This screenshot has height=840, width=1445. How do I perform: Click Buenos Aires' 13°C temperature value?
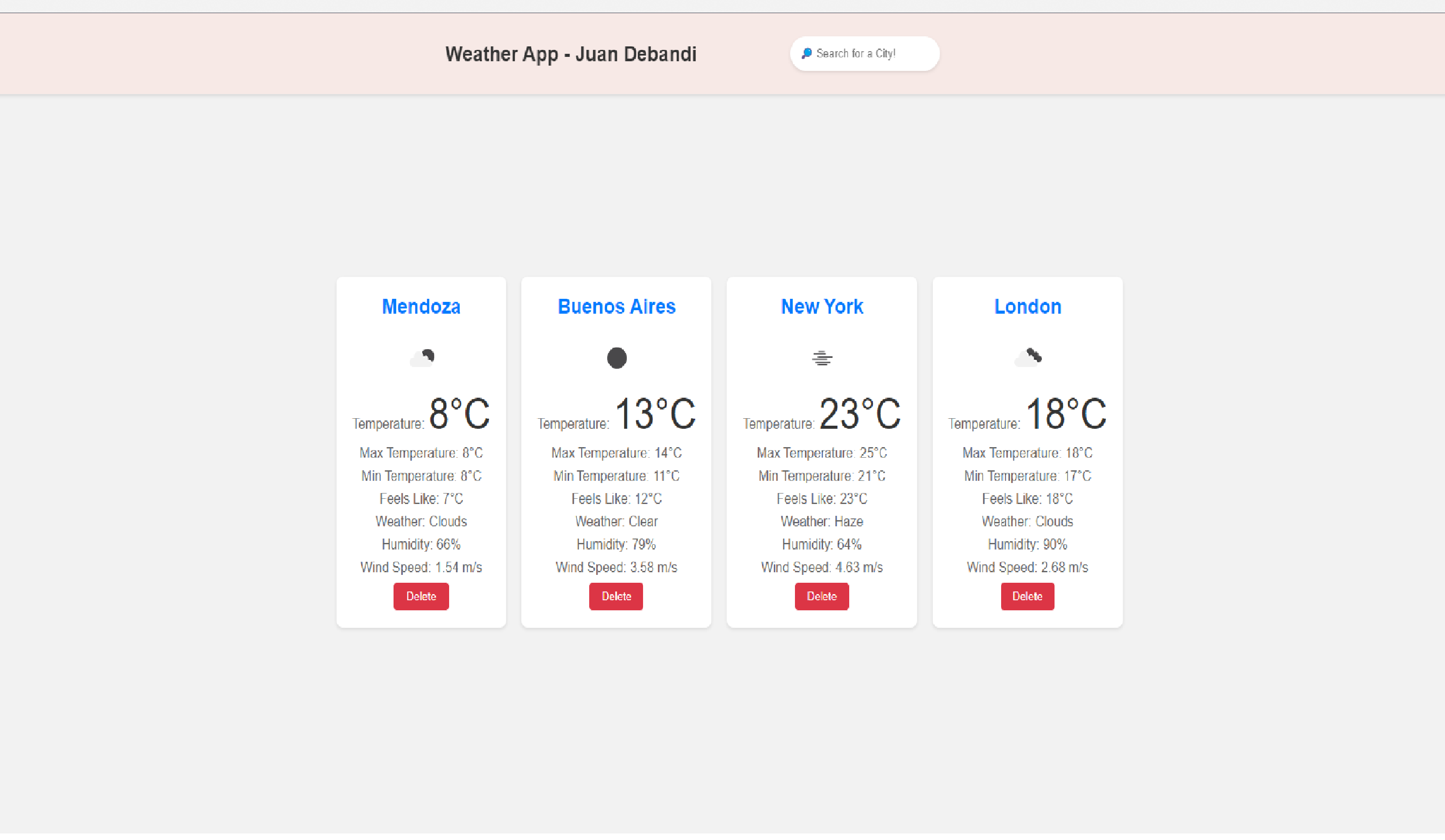pyautogui.click(x=655, y=414)
